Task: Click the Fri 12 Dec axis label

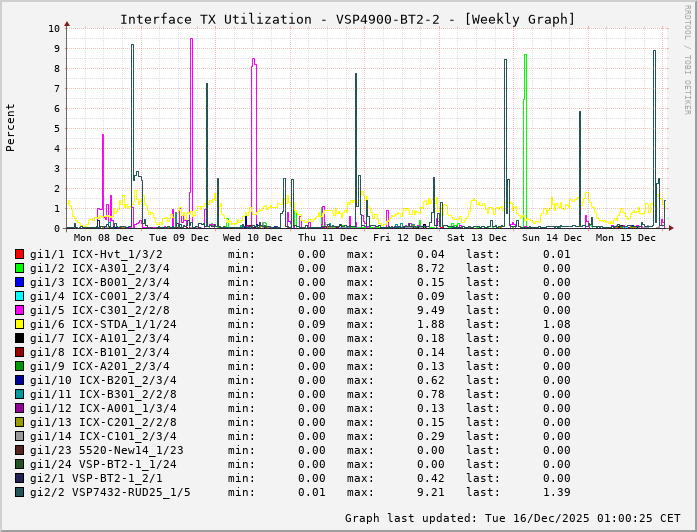Action: click(x=403, y=238)
